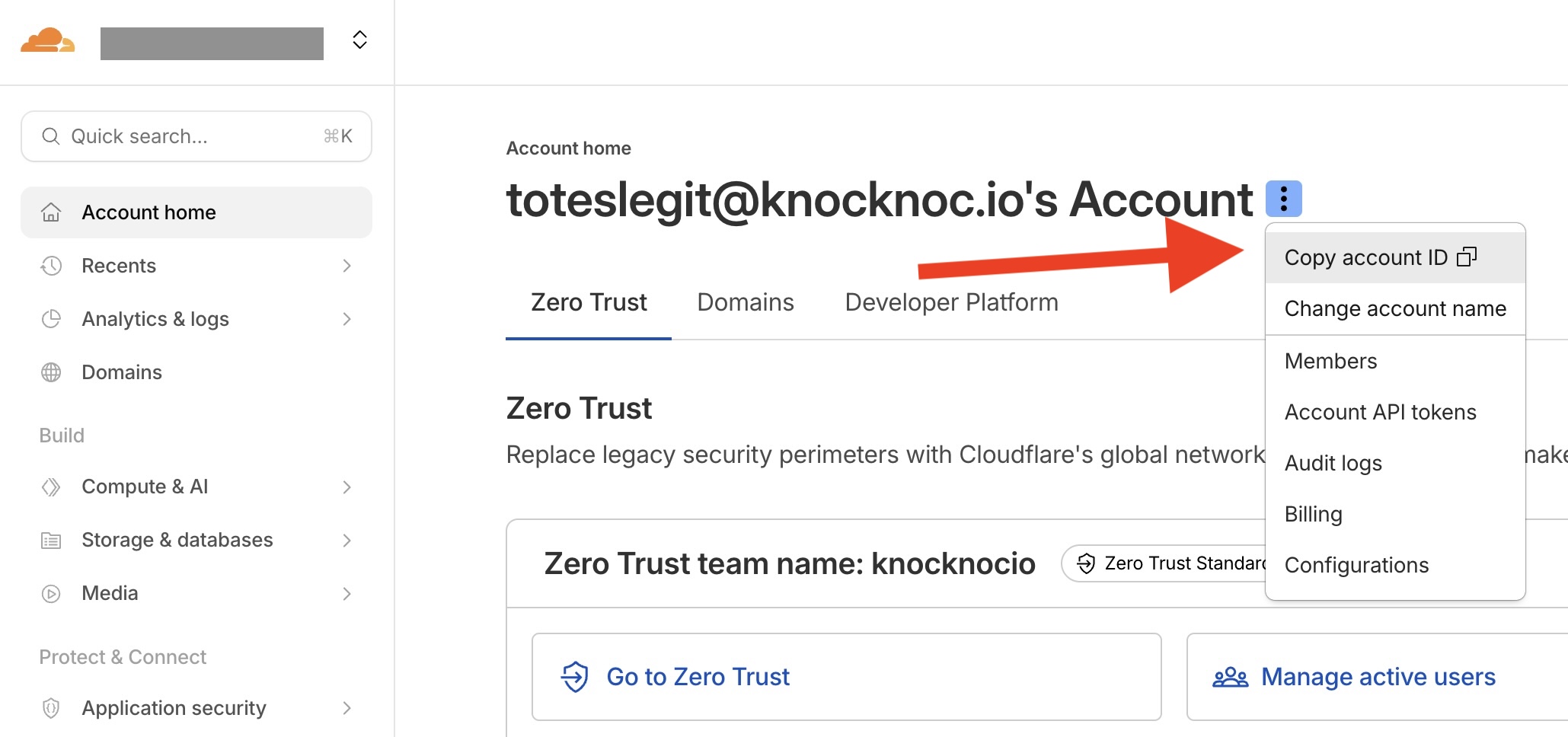The height and width of the screenshot is (737, 1568).
Task: Click the Media play icon
Action: (x=51, y=593)
